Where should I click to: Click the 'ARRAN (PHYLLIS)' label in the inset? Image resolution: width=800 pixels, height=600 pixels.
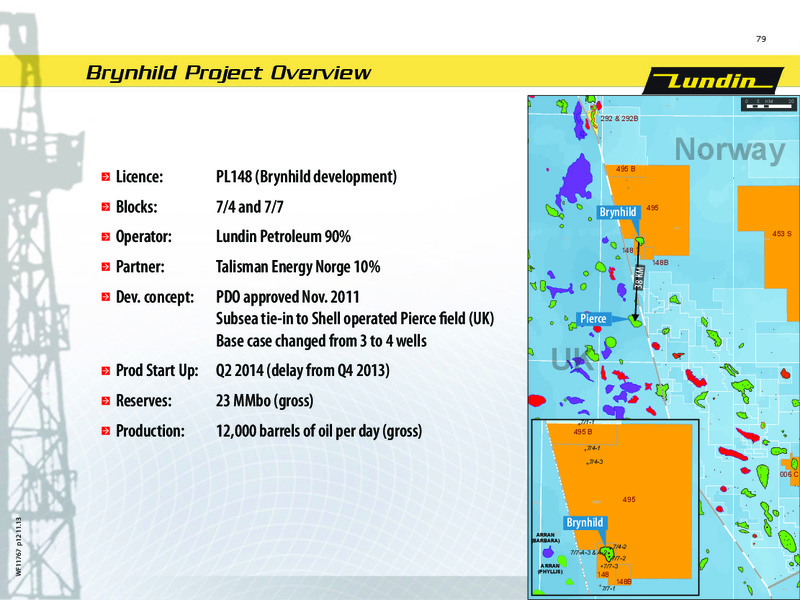[551, 568]
